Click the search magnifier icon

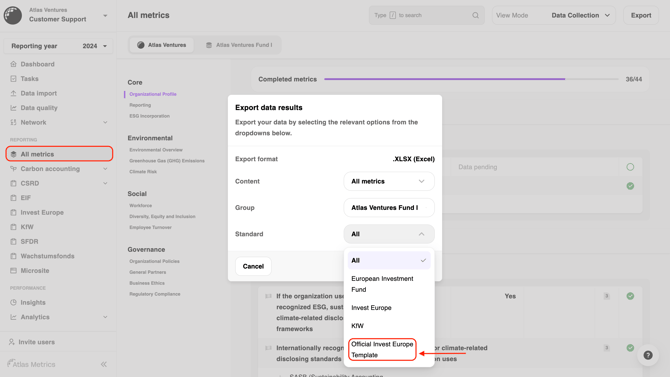pos(476,15)
